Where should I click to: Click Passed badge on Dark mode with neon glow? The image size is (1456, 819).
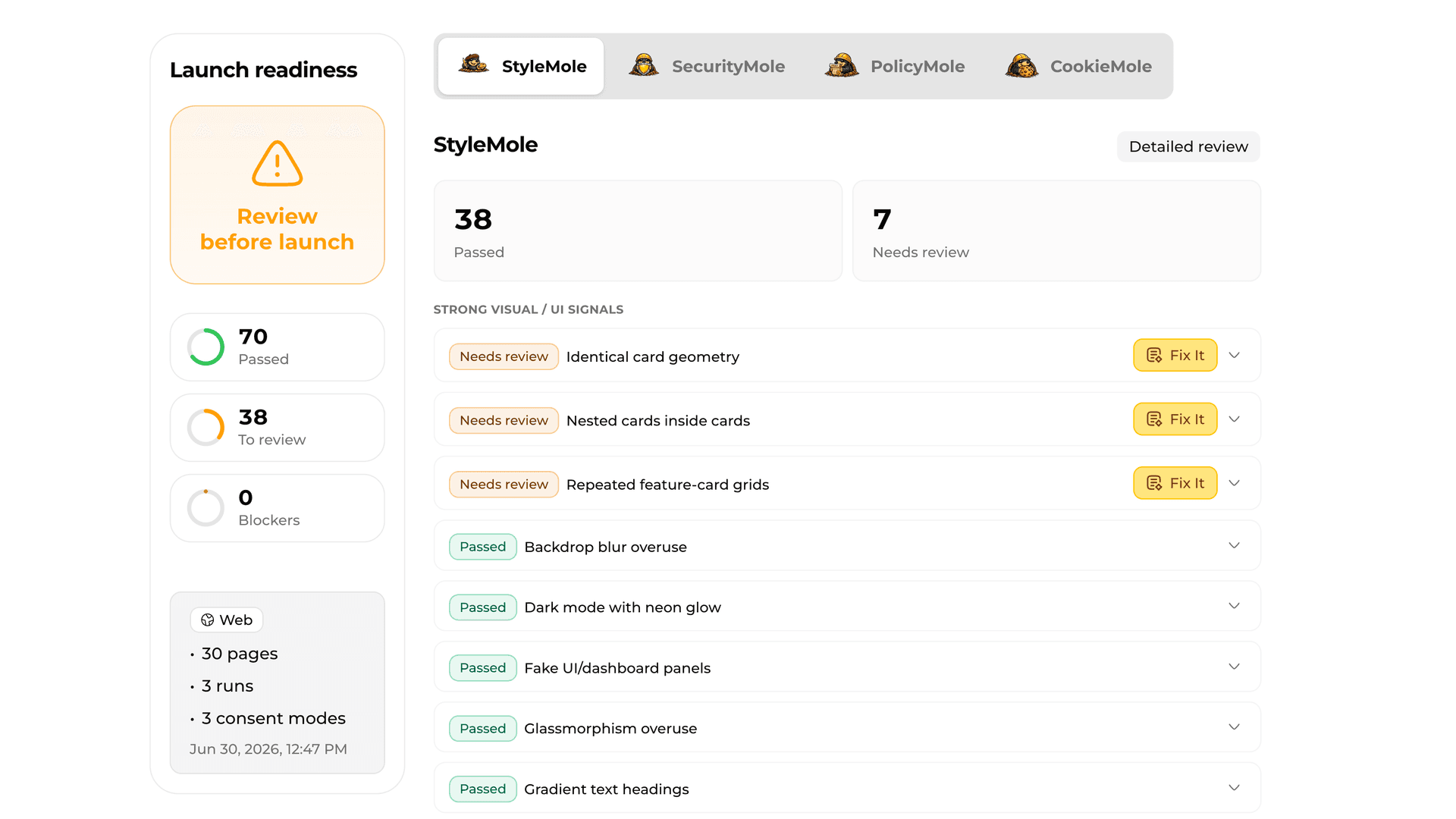(x=483, y=607)
